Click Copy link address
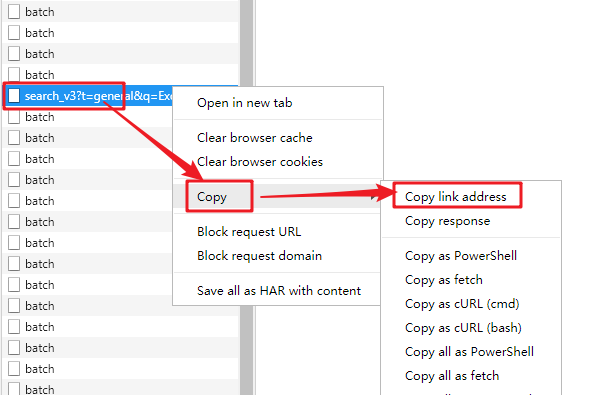This screenshot has width=613, height=395. (x=455, y=197)
